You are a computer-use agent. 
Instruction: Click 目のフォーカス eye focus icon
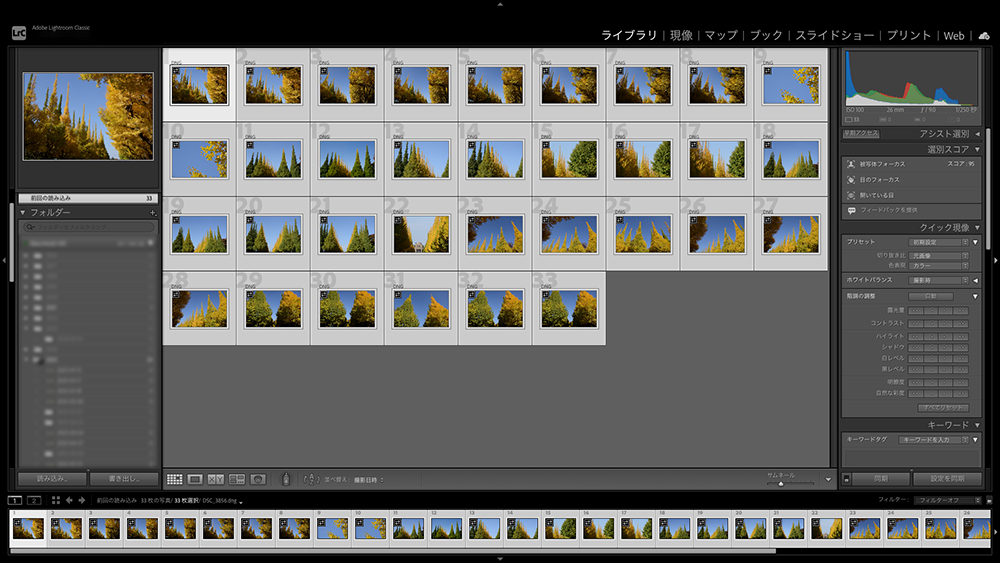click(851, 180)
